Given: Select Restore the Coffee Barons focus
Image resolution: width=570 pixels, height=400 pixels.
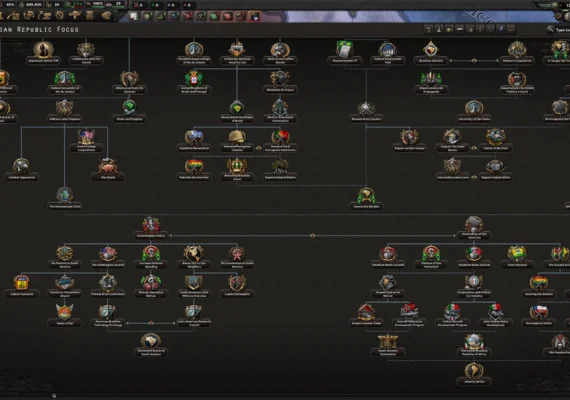Looking at the screenshot, I should click(x=280, y=53).
